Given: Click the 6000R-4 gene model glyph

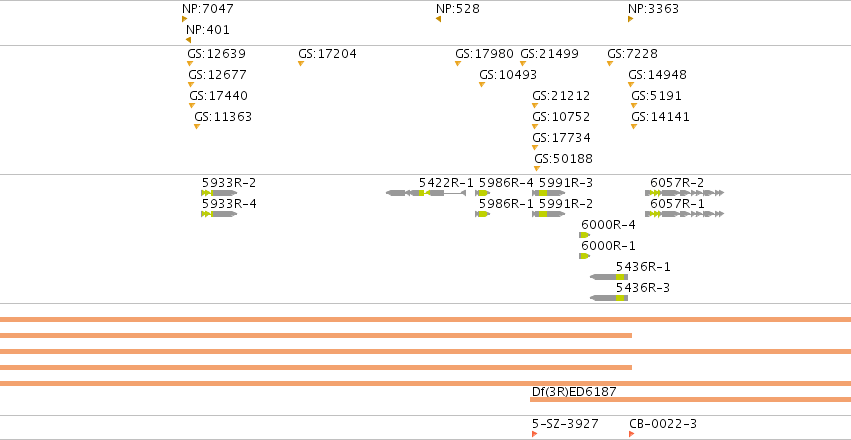Looking at the screenshot, I should pos(585,235).
